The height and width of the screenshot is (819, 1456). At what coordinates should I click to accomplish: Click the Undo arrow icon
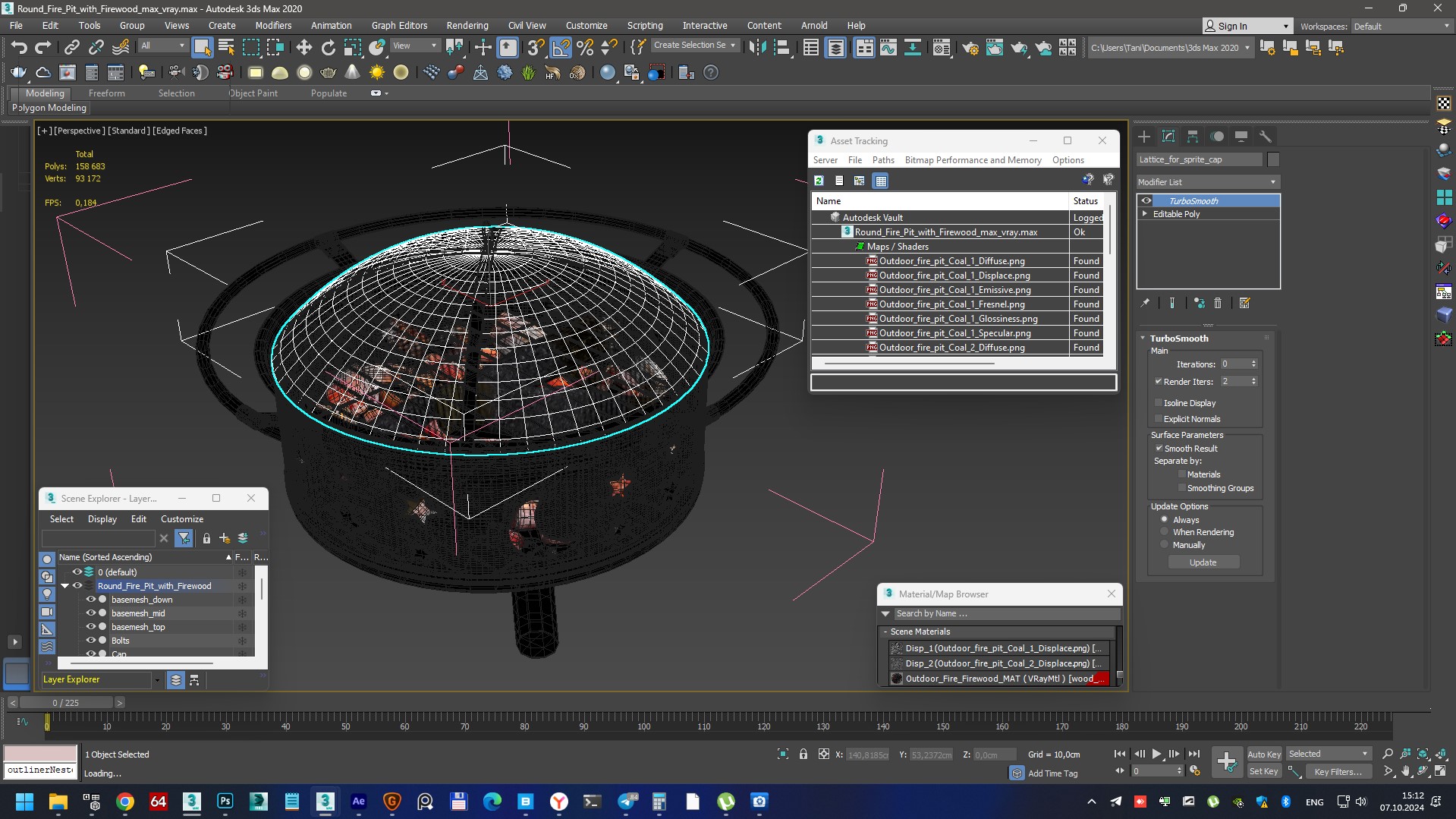(18, 48)
